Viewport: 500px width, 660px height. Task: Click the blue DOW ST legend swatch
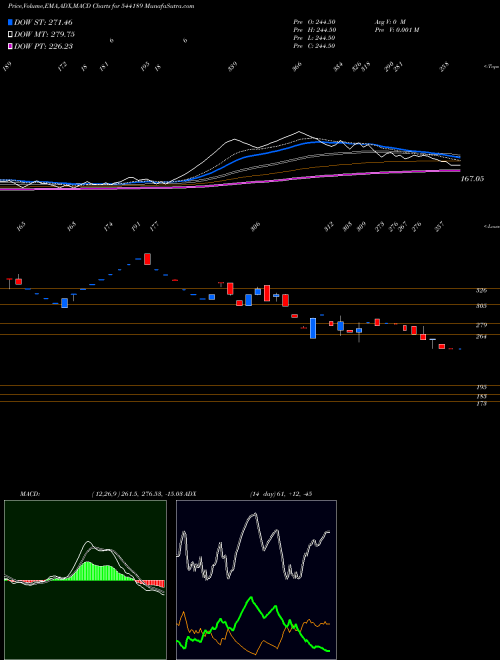coord(10,22)
